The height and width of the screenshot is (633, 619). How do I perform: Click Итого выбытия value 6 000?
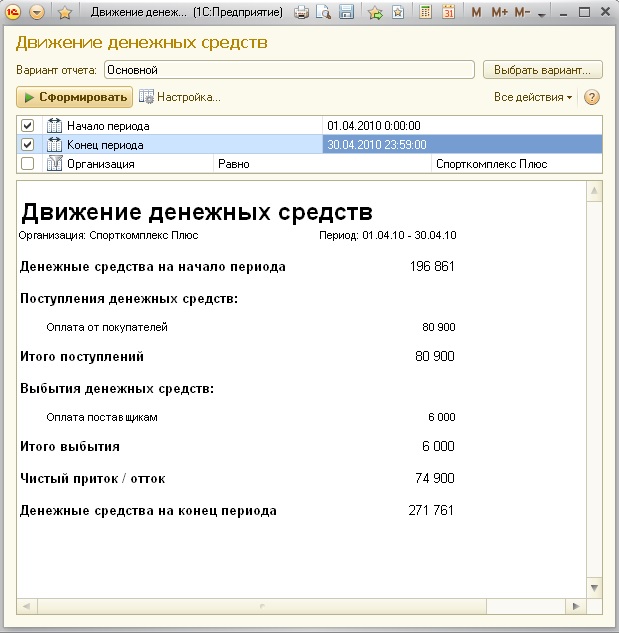tap(438, 446)
